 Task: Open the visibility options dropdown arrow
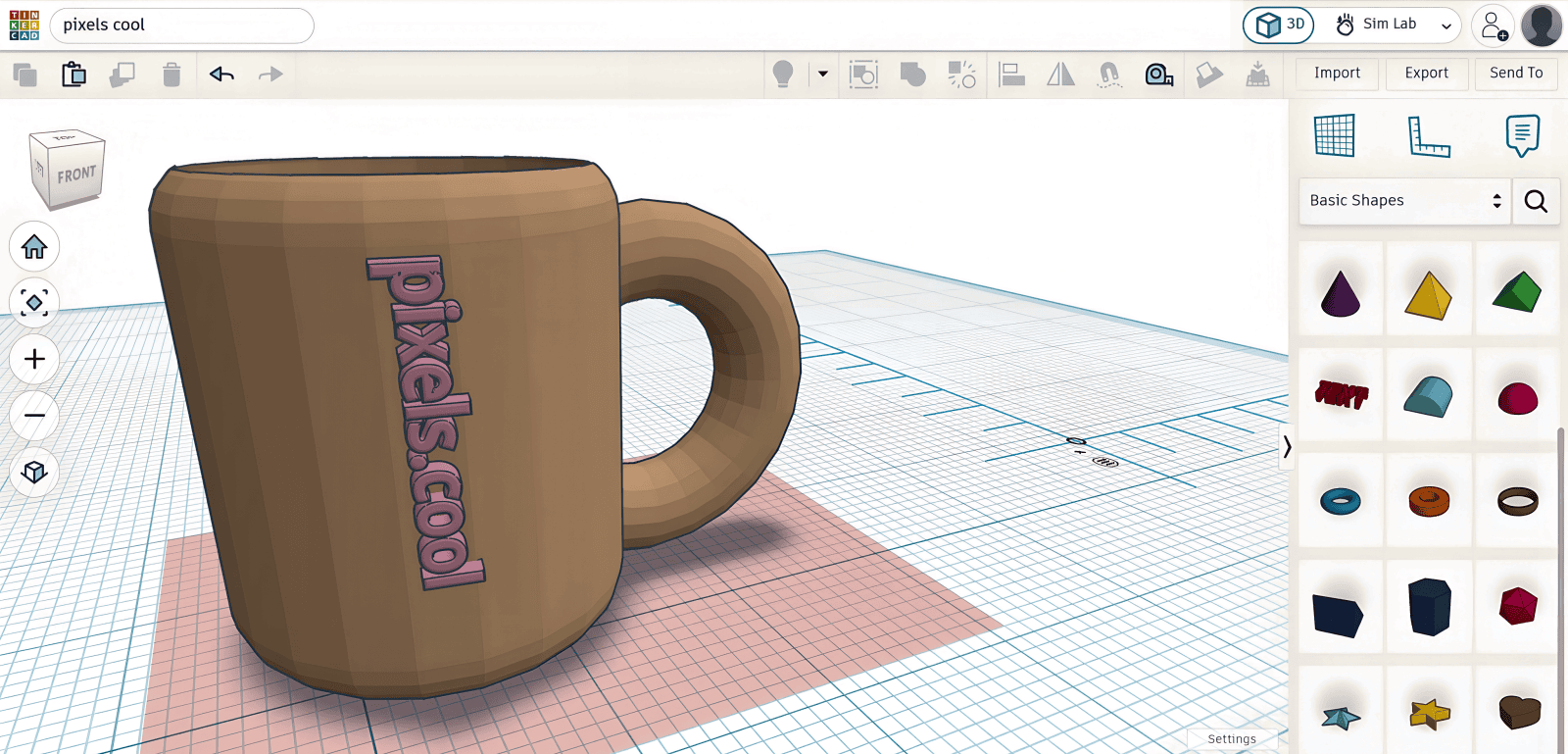click(823, 75)
